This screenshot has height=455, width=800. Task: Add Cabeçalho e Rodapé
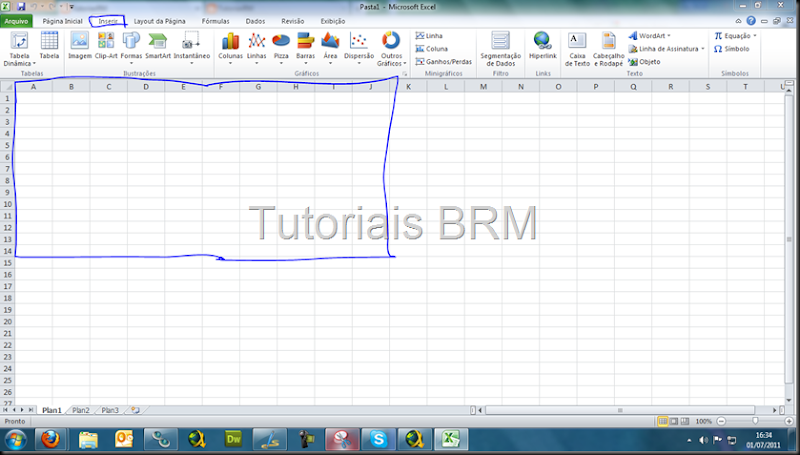(x=609, y=49)
